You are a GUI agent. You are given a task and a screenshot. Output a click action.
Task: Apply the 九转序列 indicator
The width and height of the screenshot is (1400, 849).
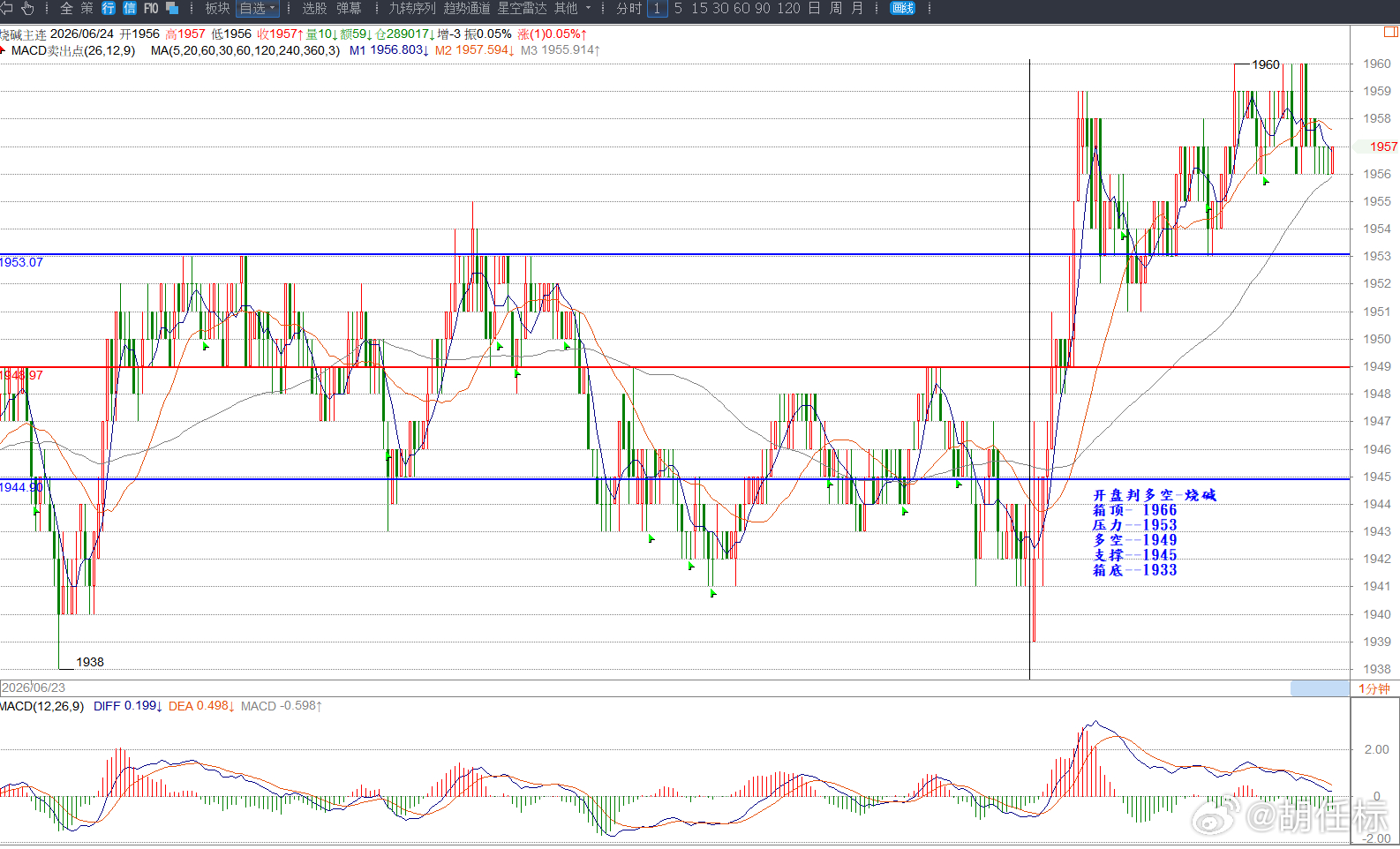pyautogui.click(x=412, y=8)
